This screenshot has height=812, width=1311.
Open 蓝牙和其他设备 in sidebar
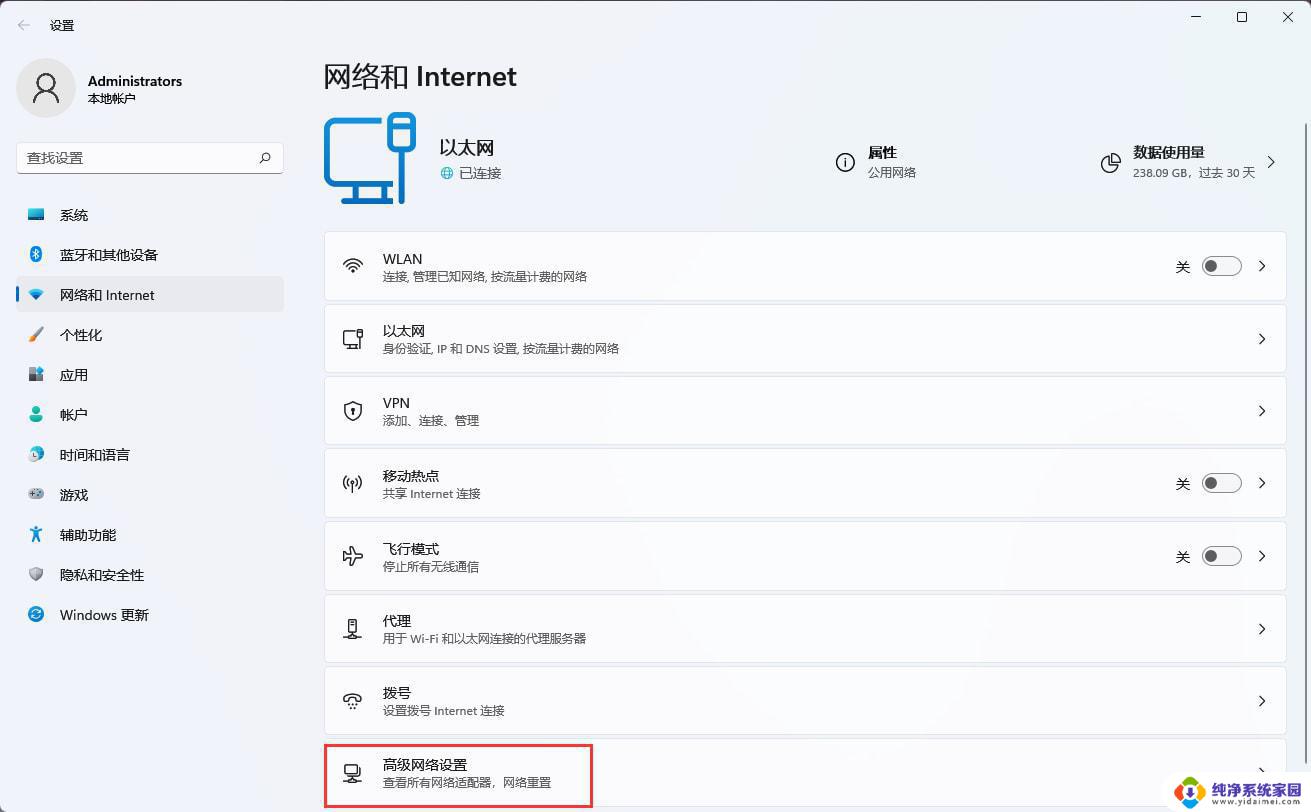[108, 255]
